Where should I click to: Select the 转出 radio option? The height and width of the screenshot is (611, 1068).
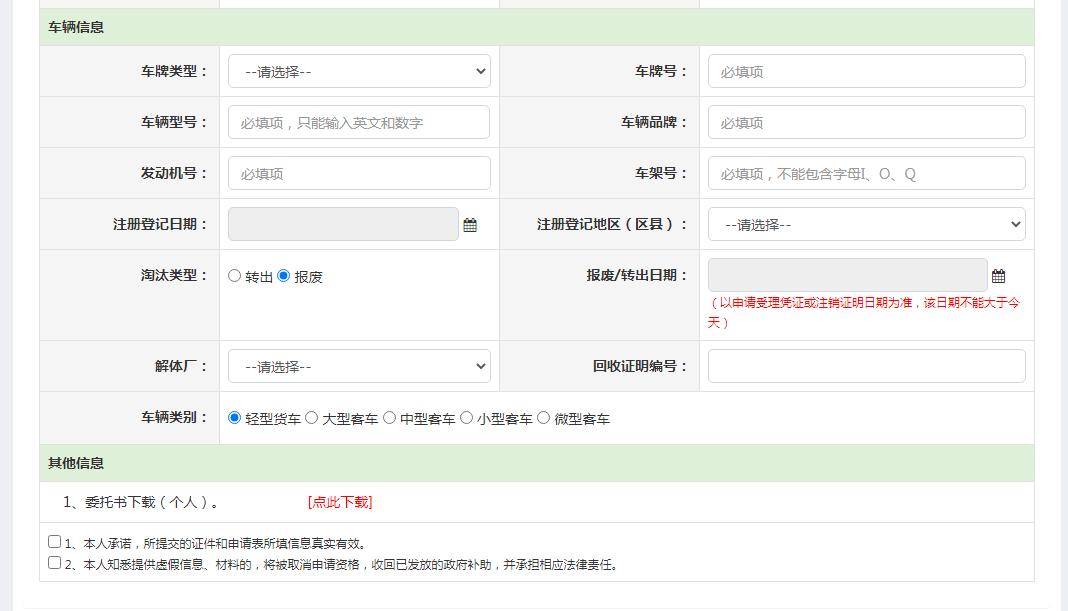point(234,275)
